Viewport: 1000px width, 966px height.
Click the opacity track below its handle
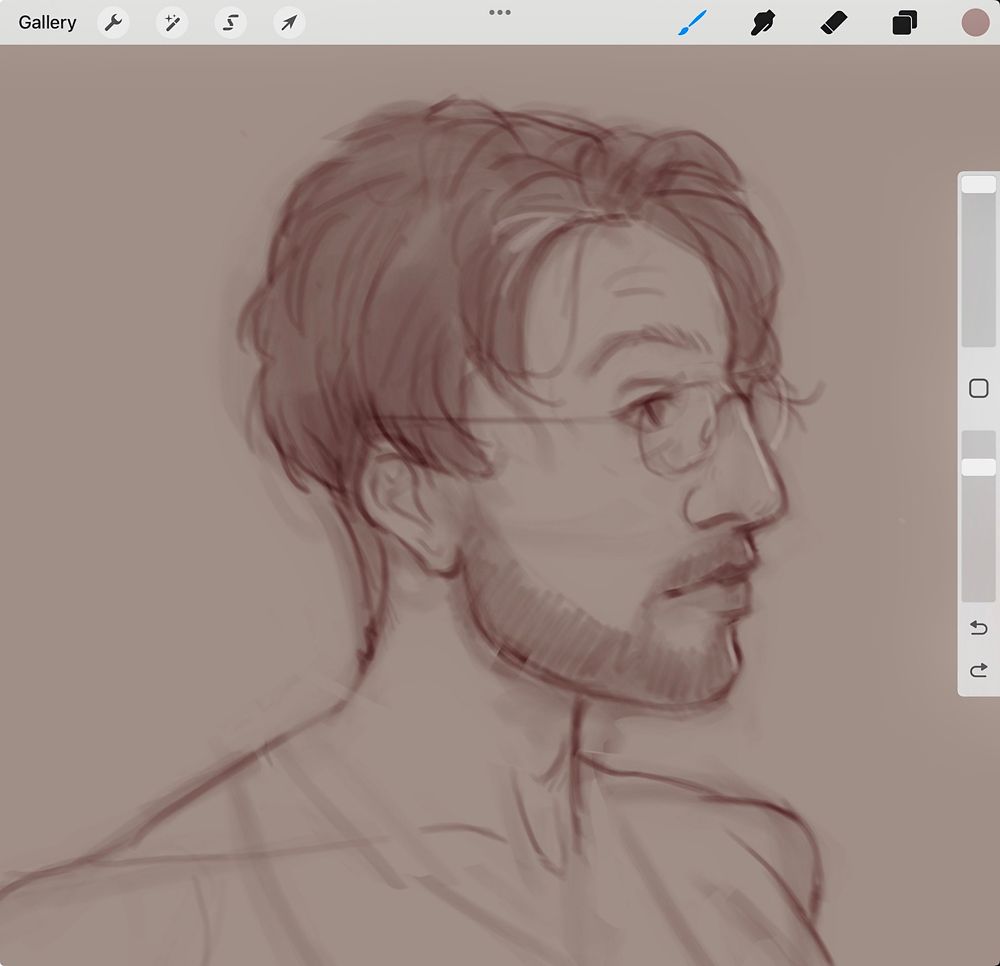point(978,540)
